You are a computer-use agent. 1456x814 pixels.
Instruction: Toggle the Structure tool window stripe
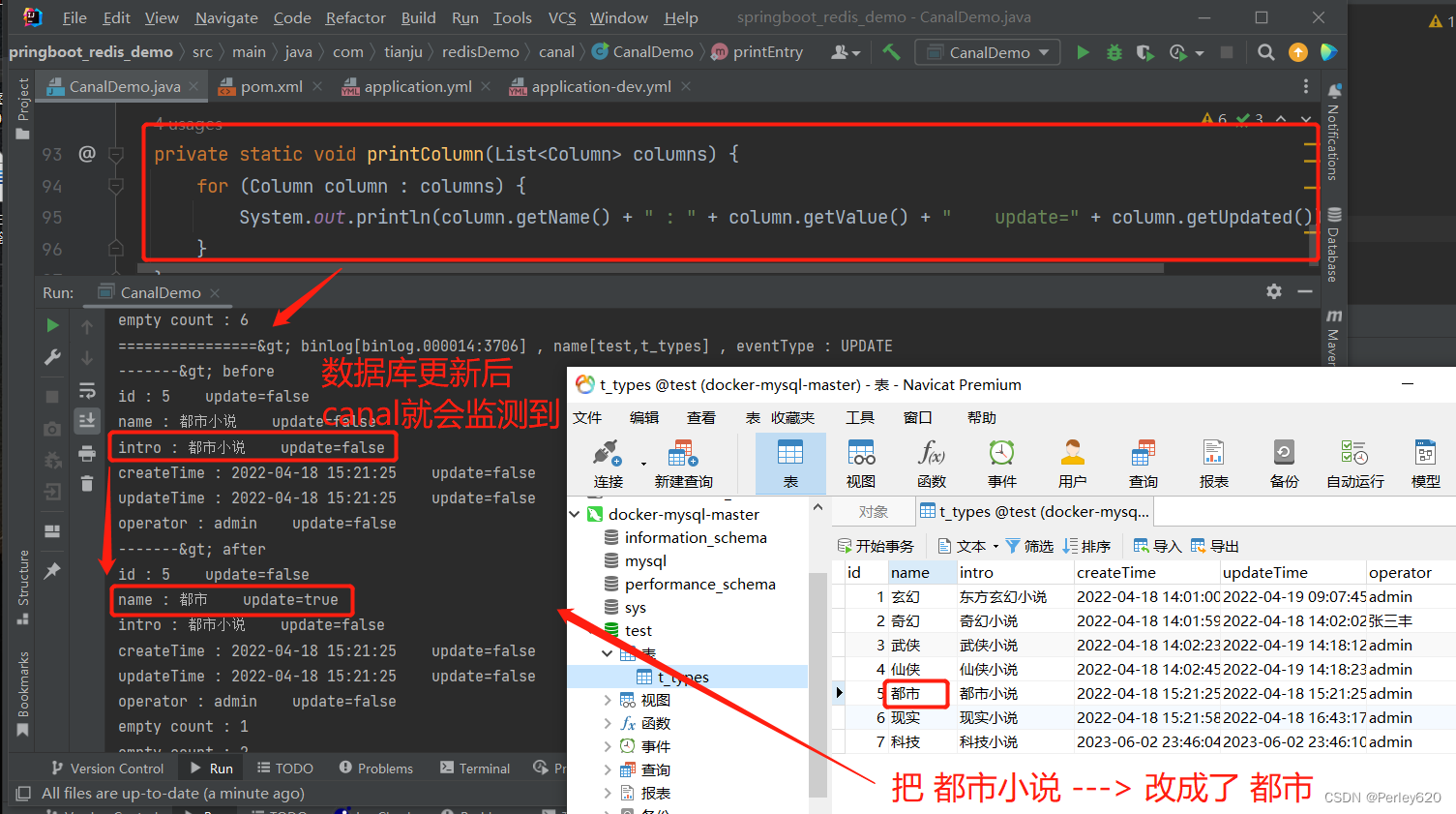(23, 587)
